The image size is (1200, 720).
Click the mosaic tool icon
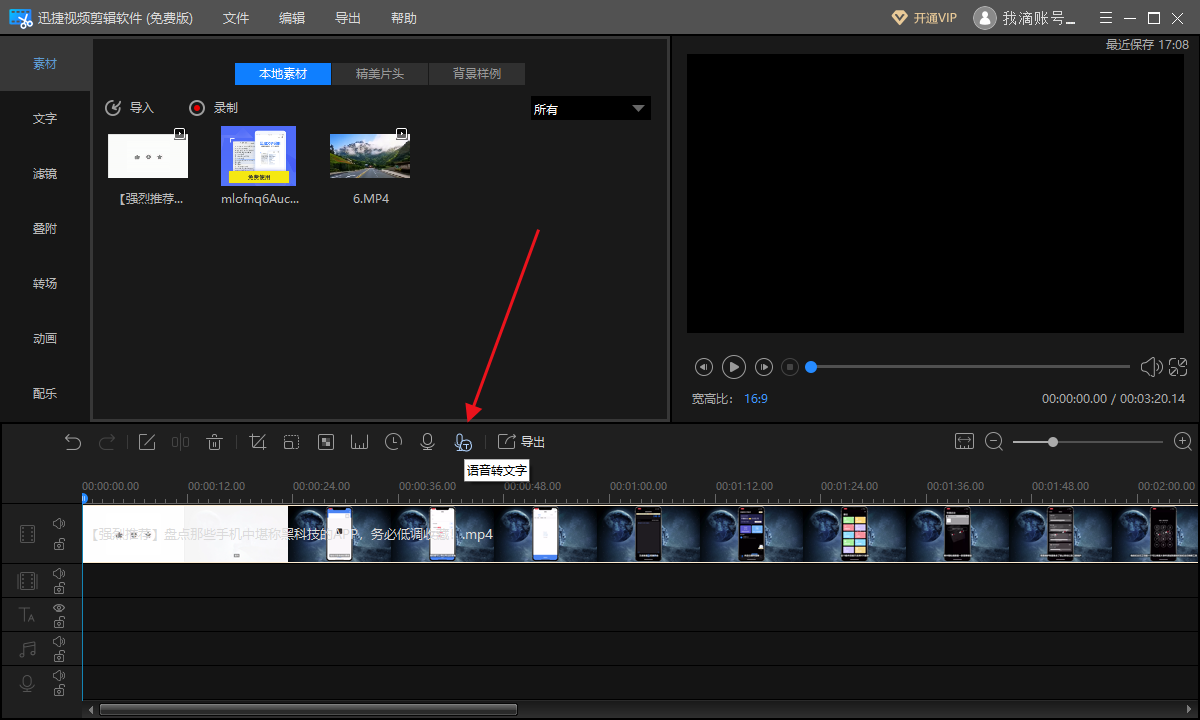pyautogui.click(x=325, y=442)
